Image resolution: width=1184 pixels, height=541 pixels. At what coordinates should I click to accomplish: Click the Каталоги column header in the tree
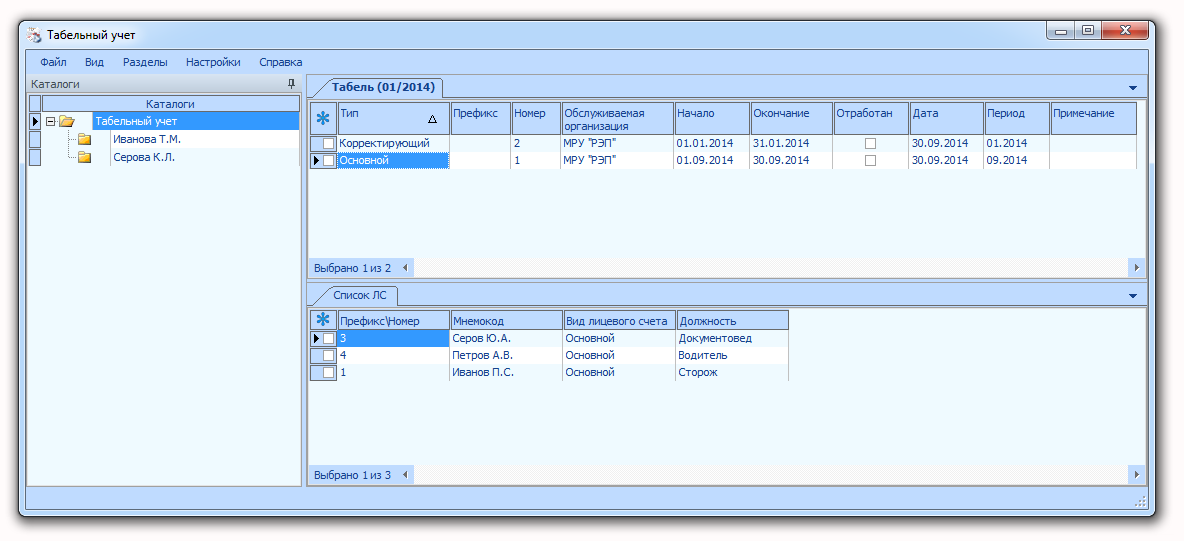pos(171,104)
